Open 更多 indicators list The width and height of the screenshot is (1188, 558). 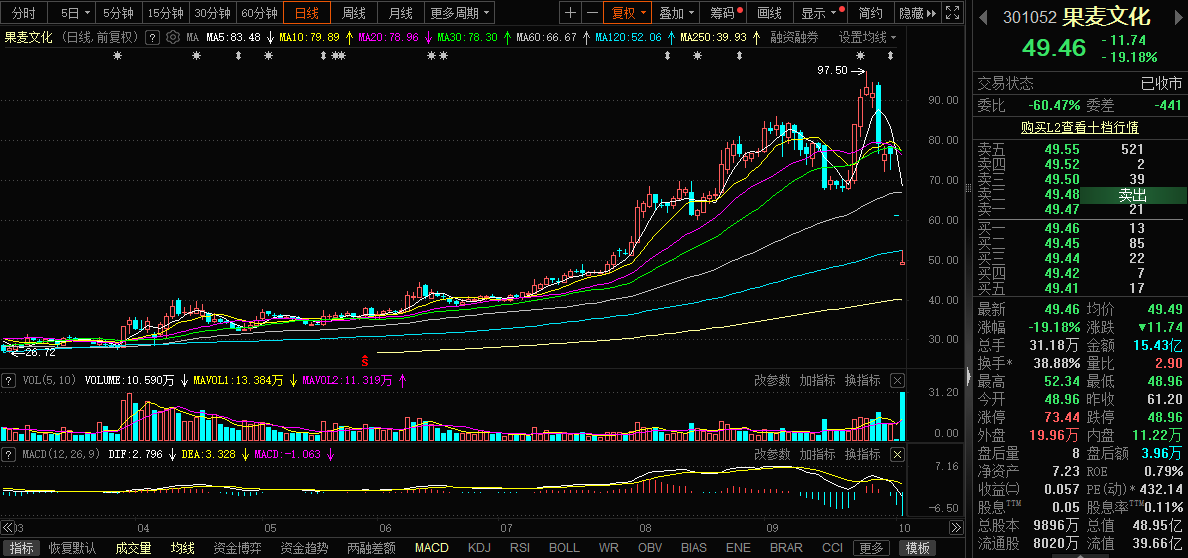871,548
